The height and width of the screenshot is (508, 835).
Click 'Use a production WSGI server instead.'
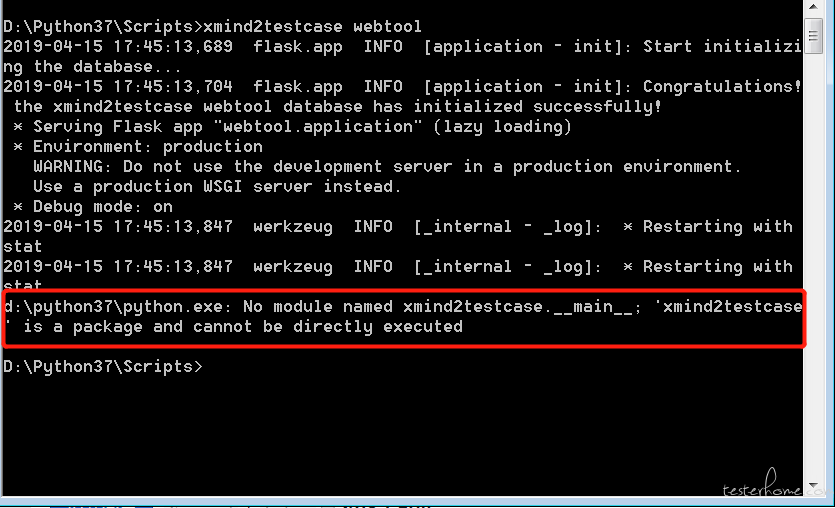(x=217, y=187)
